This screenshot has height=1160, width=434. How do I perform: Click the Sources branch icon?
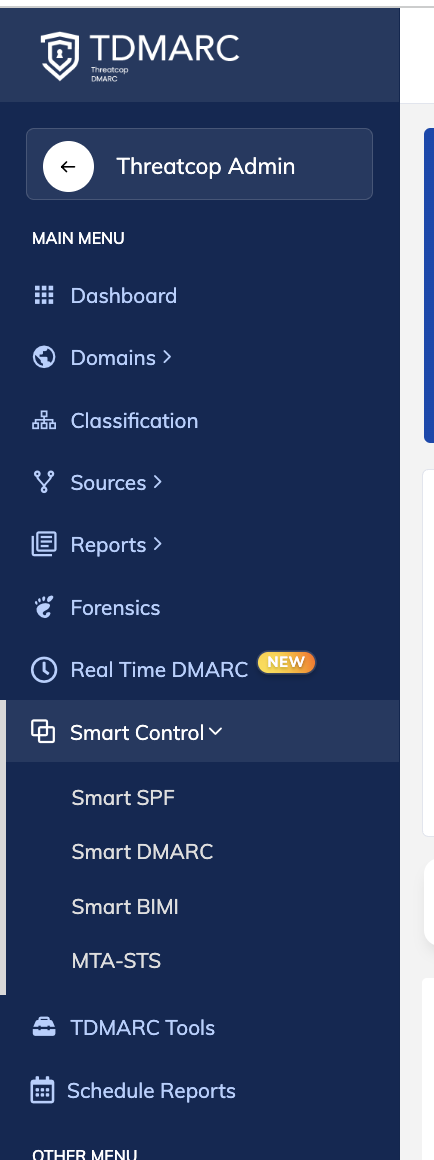44,482
